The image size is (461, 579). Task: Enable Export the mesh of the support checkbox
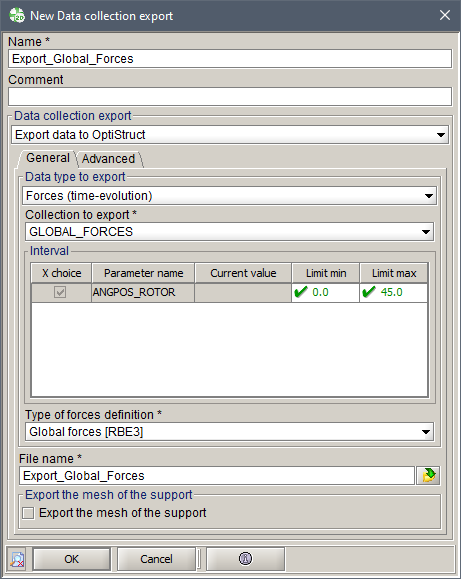(x=28, y=513)
